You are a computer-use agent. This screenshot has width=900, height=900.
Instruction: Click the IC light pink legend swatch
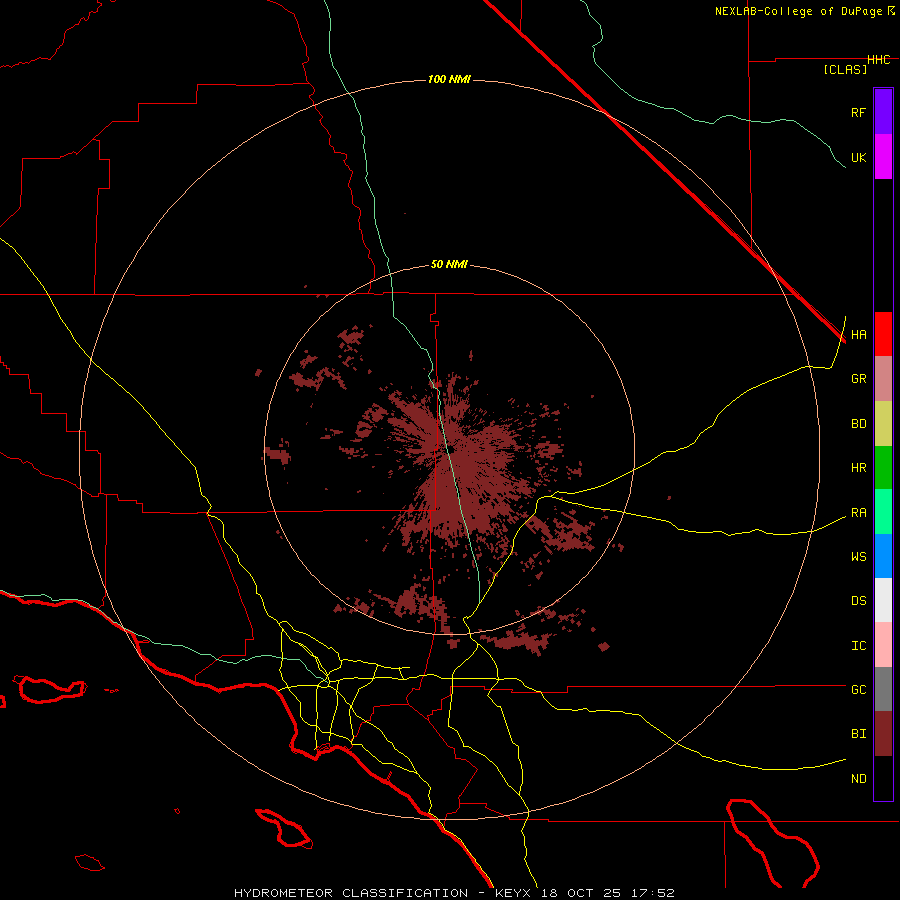(883, 645)
